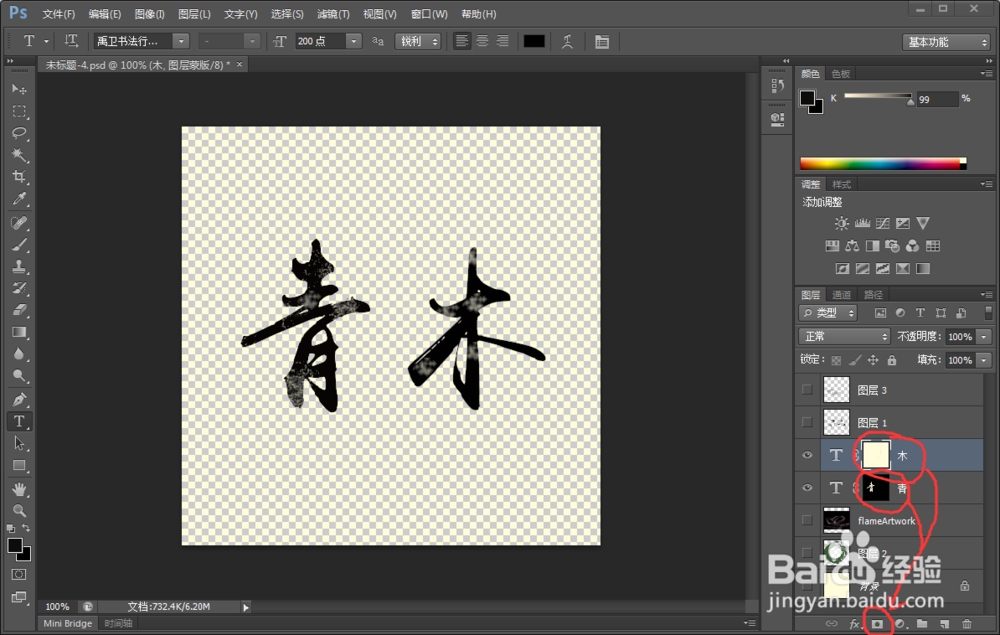Screen dimensions: 1000x635
Task: Show the 图层 3 layer
Action: pyautogui.click(x=807, y=389)
